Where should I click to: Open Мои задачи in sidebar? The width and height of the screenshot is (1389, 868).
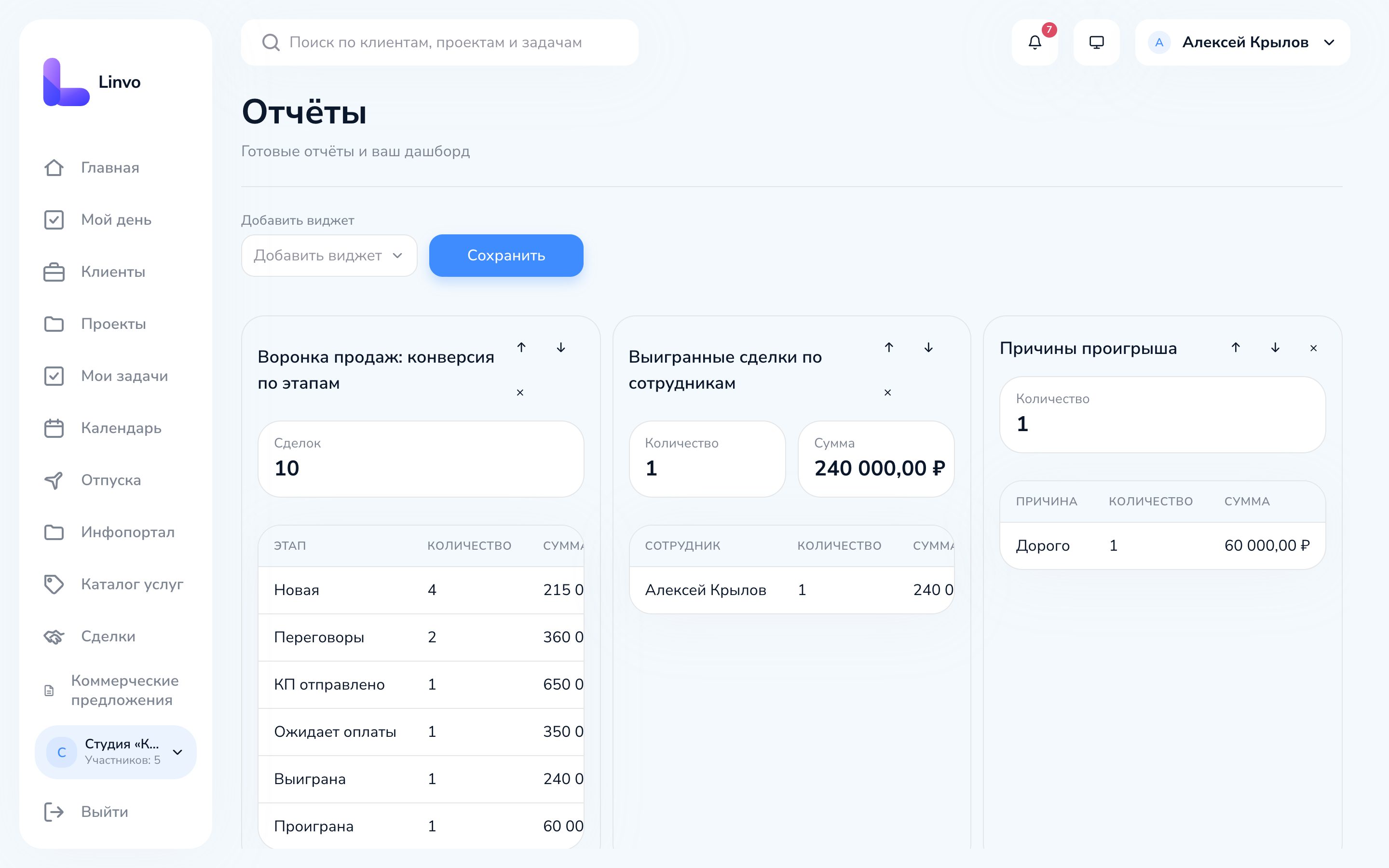click(115, 376)
